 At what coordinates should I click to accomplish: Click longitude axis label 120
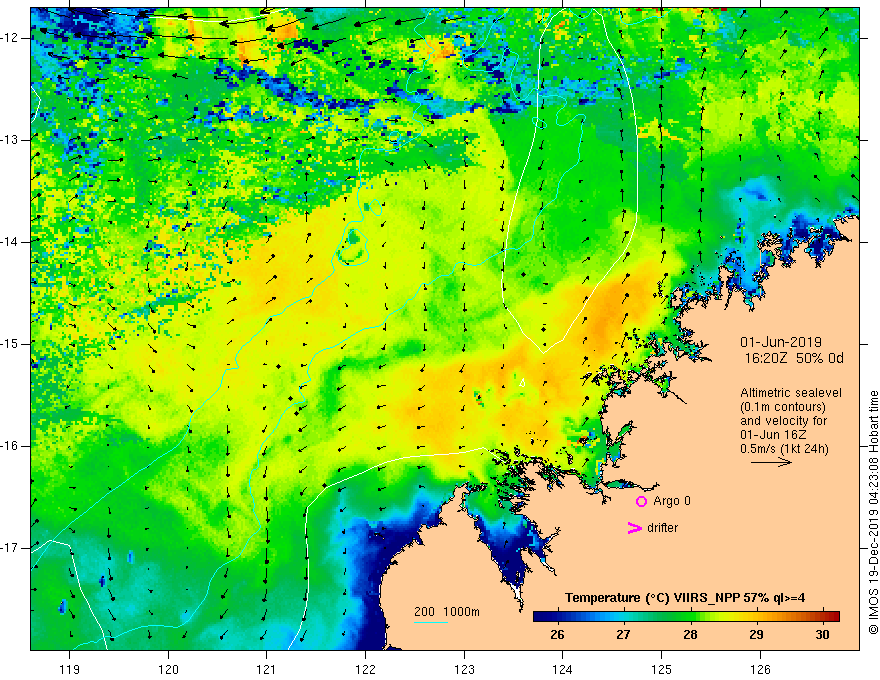pos(168,669)
